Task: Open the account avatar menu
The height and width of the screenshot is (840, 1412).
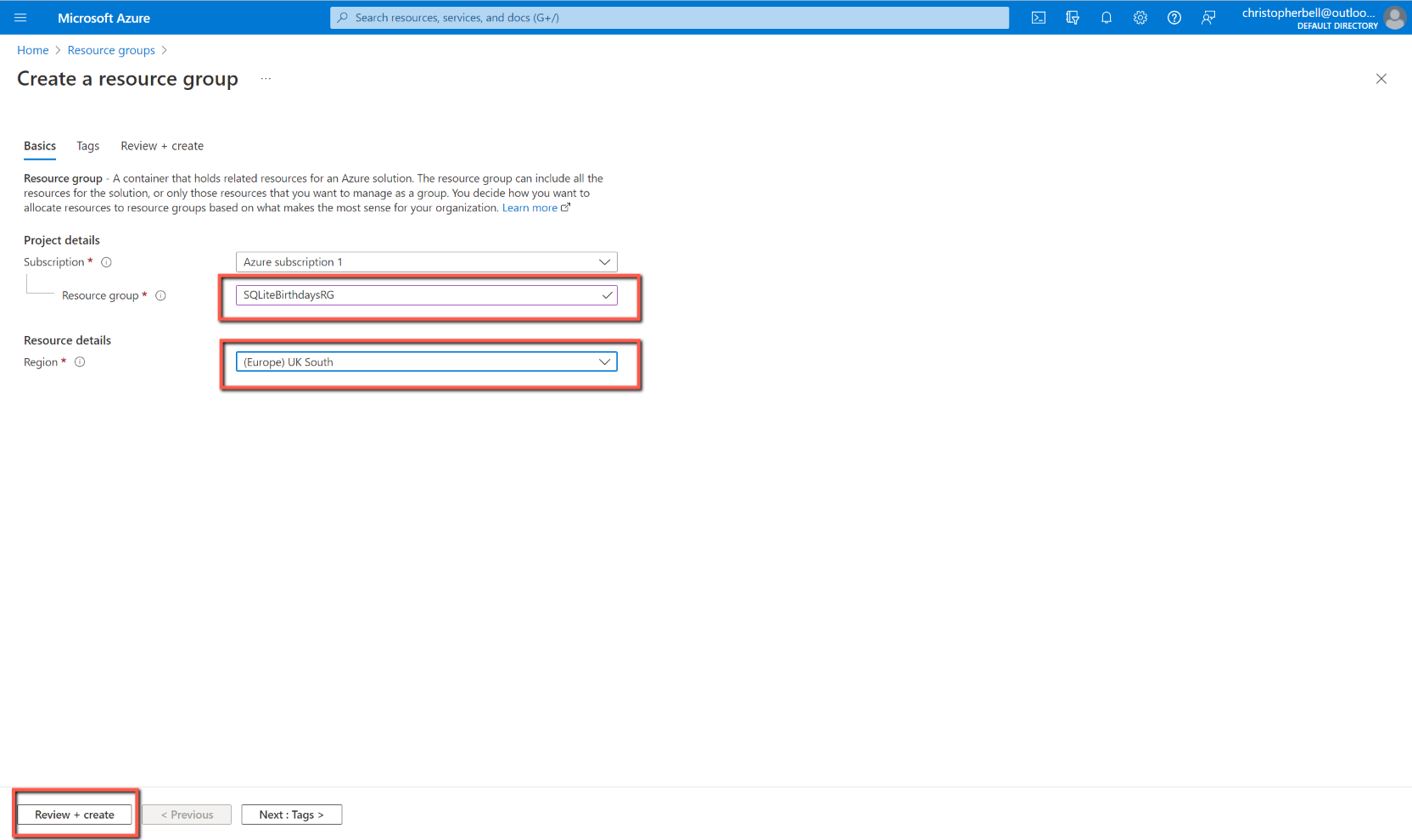Action: [x=1394, y=18]
